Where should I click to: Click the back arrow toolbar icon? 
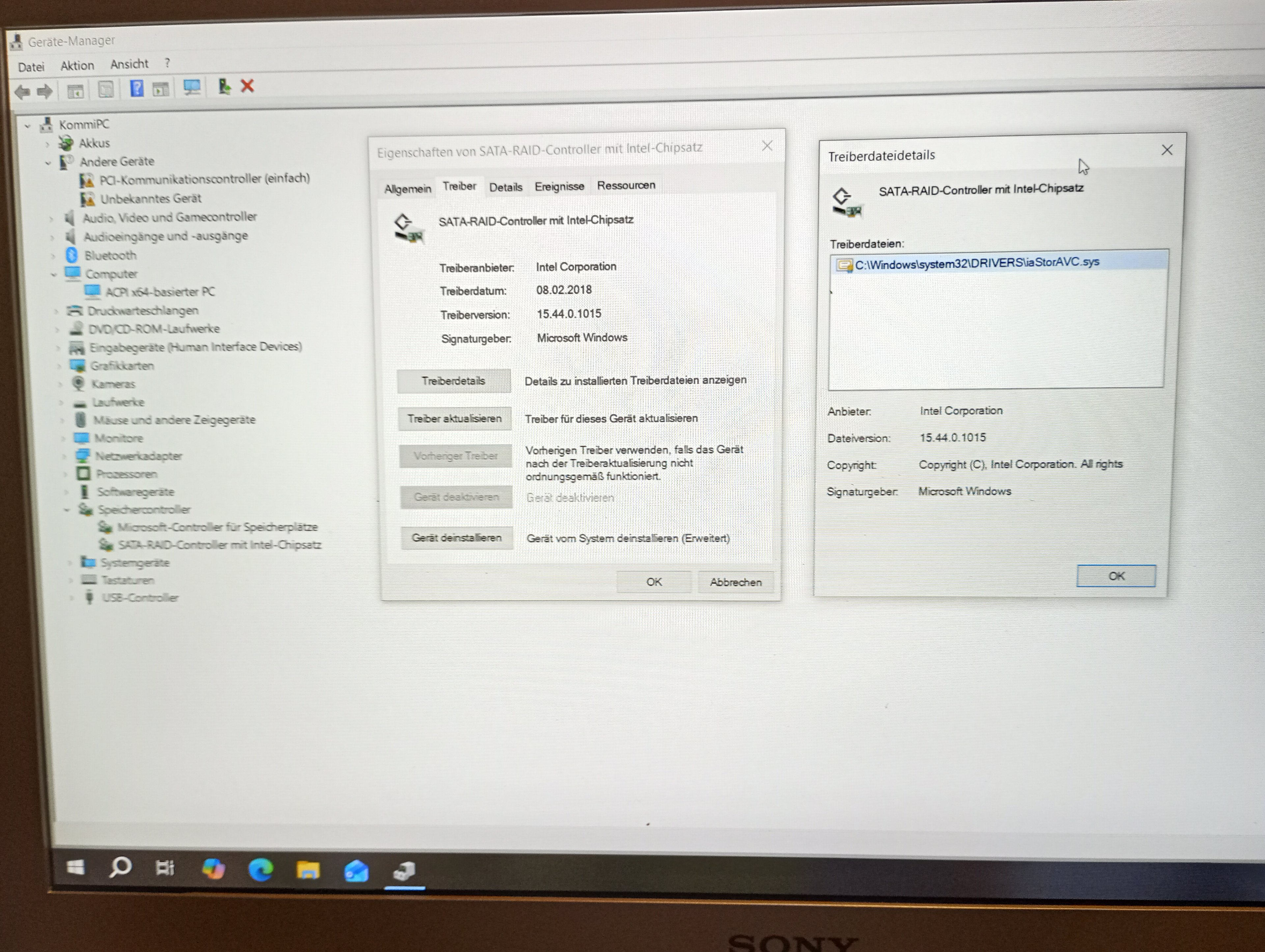[23, 92]
